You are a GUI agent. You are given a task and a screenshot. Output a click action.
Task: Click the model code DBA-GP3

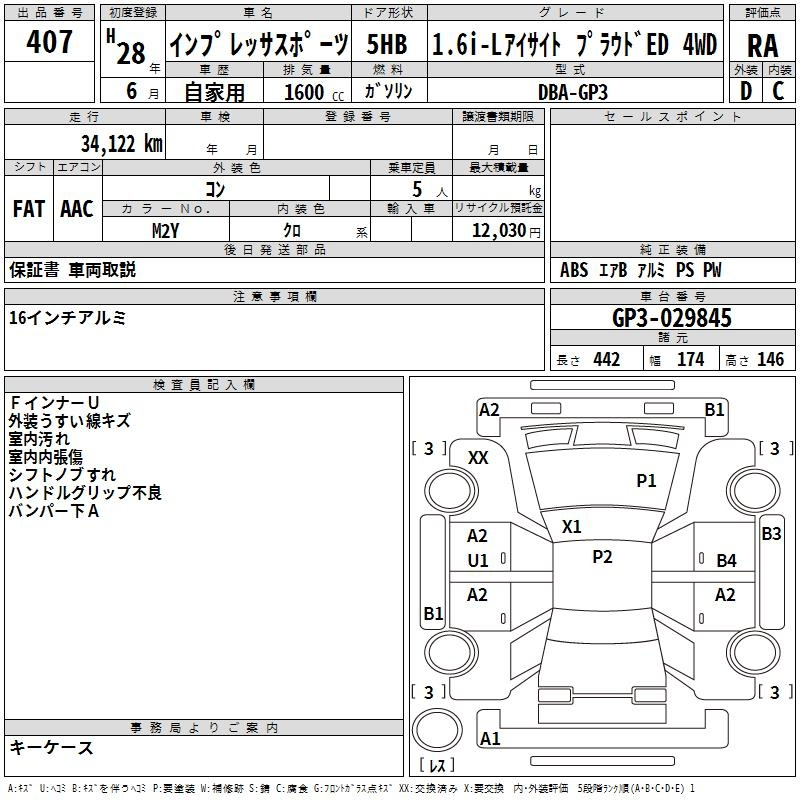point(573,92)
